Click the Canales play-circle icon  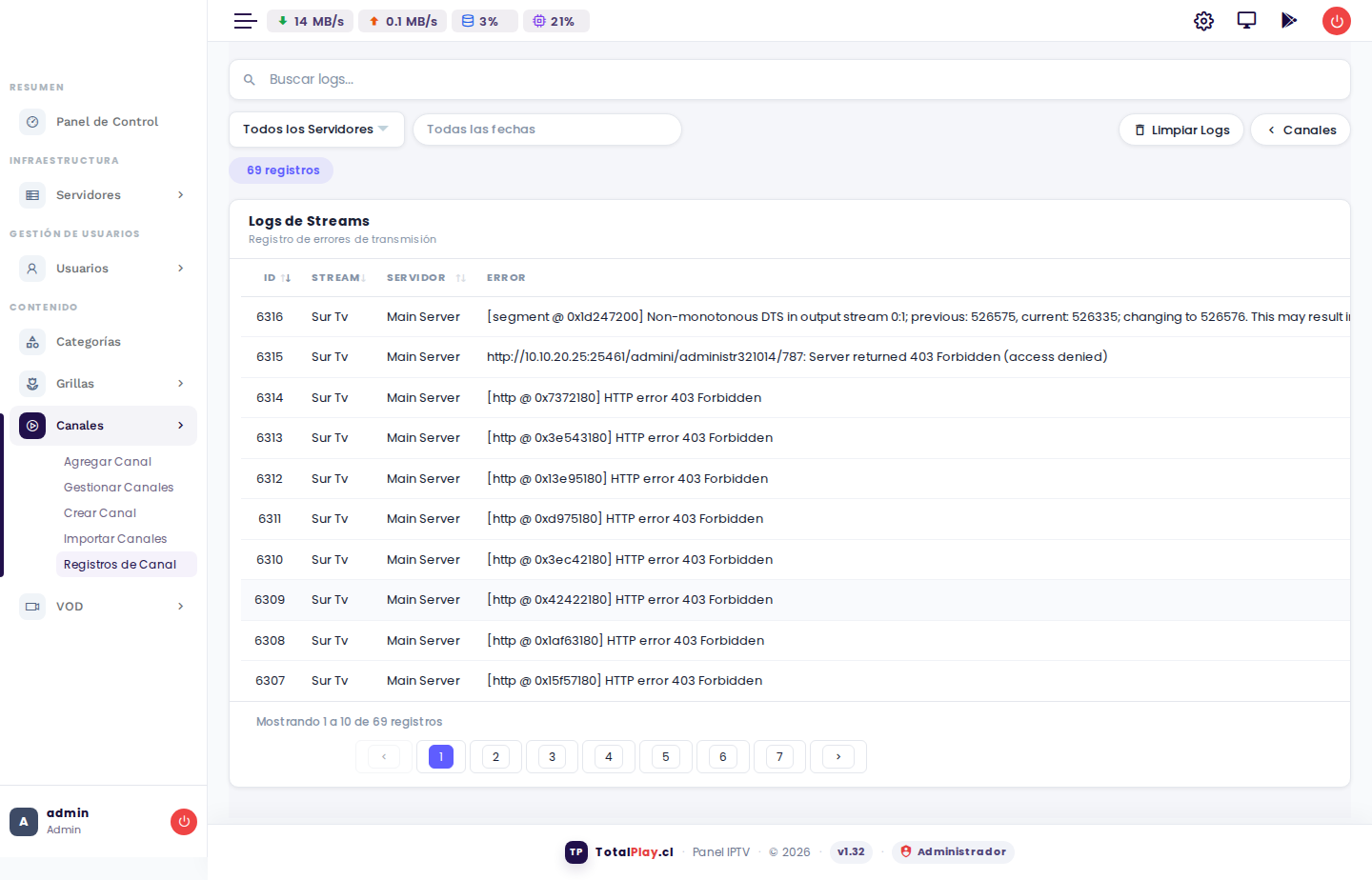click(32, 426)
